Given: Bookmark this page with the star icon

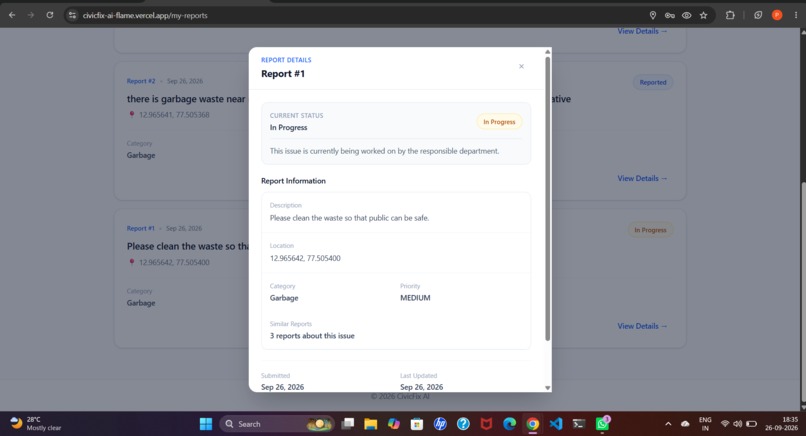Looking at the screenshot, I should pyautogui.click(x=704, y=15).
